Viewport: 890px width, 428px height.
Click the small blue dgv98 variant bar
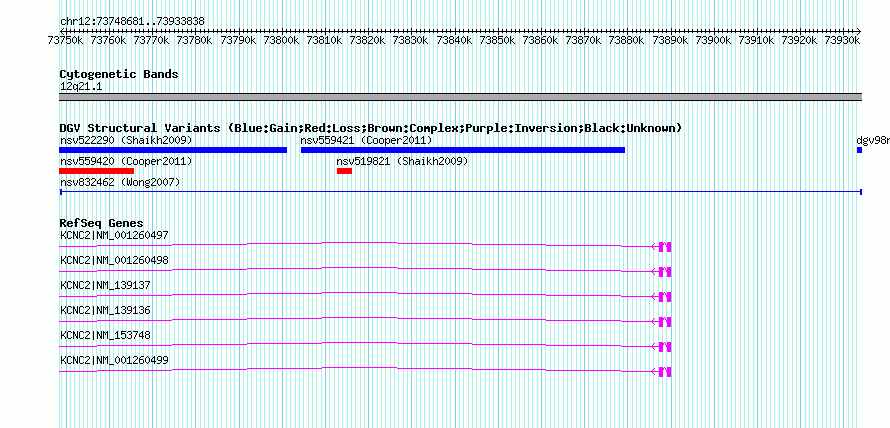point(859,150)
